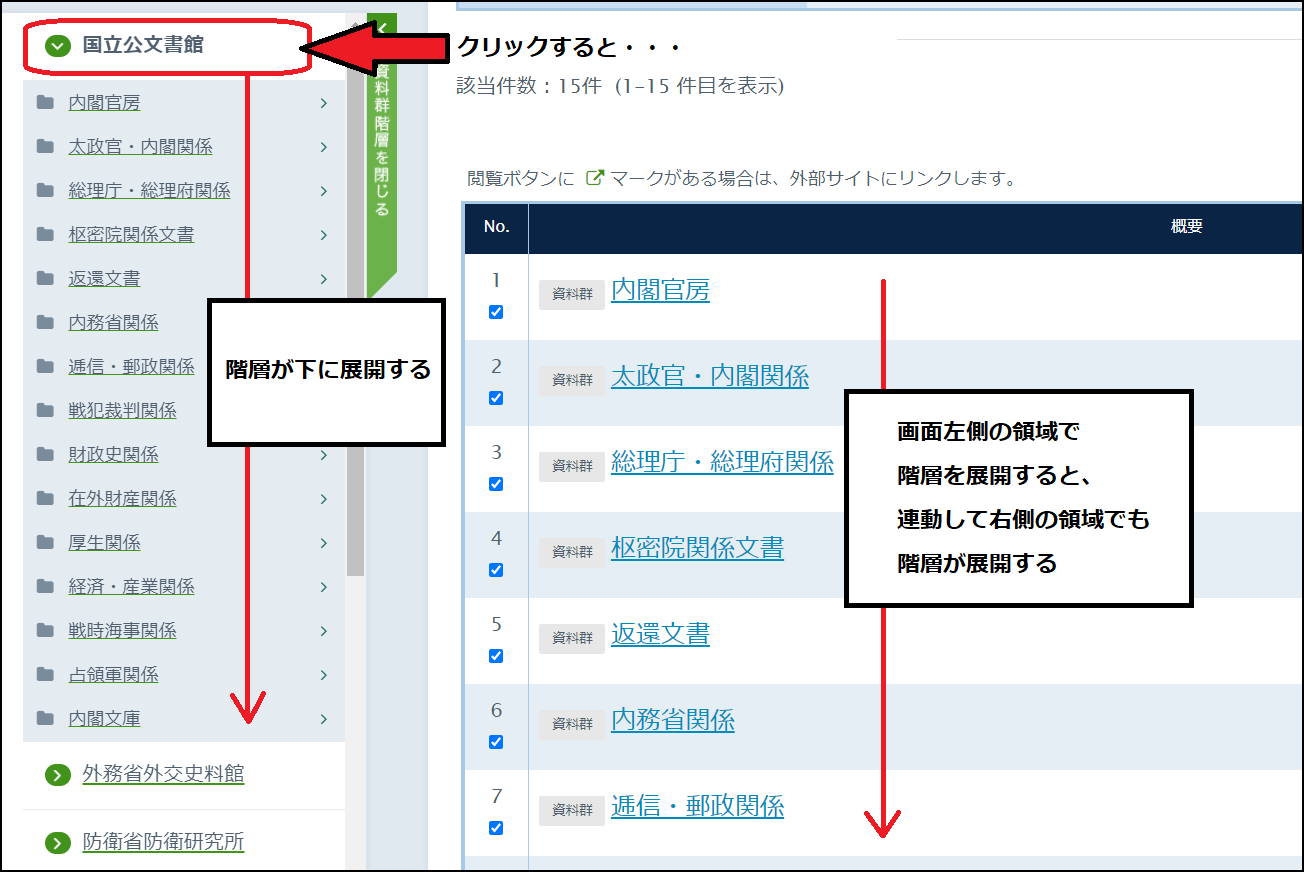Image resolution: width=1304 pixels, height=872 pixels.
Task: Click the folder icon beside 総理庁・総理府関係 in tree
Action: 45,190
